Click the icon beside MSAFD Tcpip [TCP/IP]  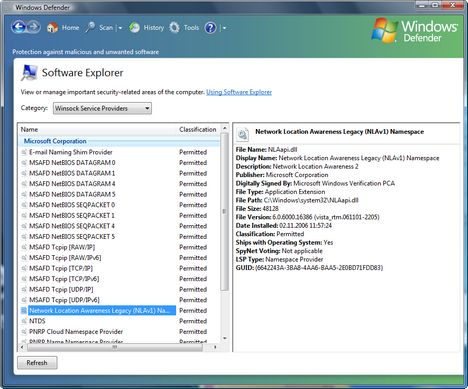click(x=24, y=268)
